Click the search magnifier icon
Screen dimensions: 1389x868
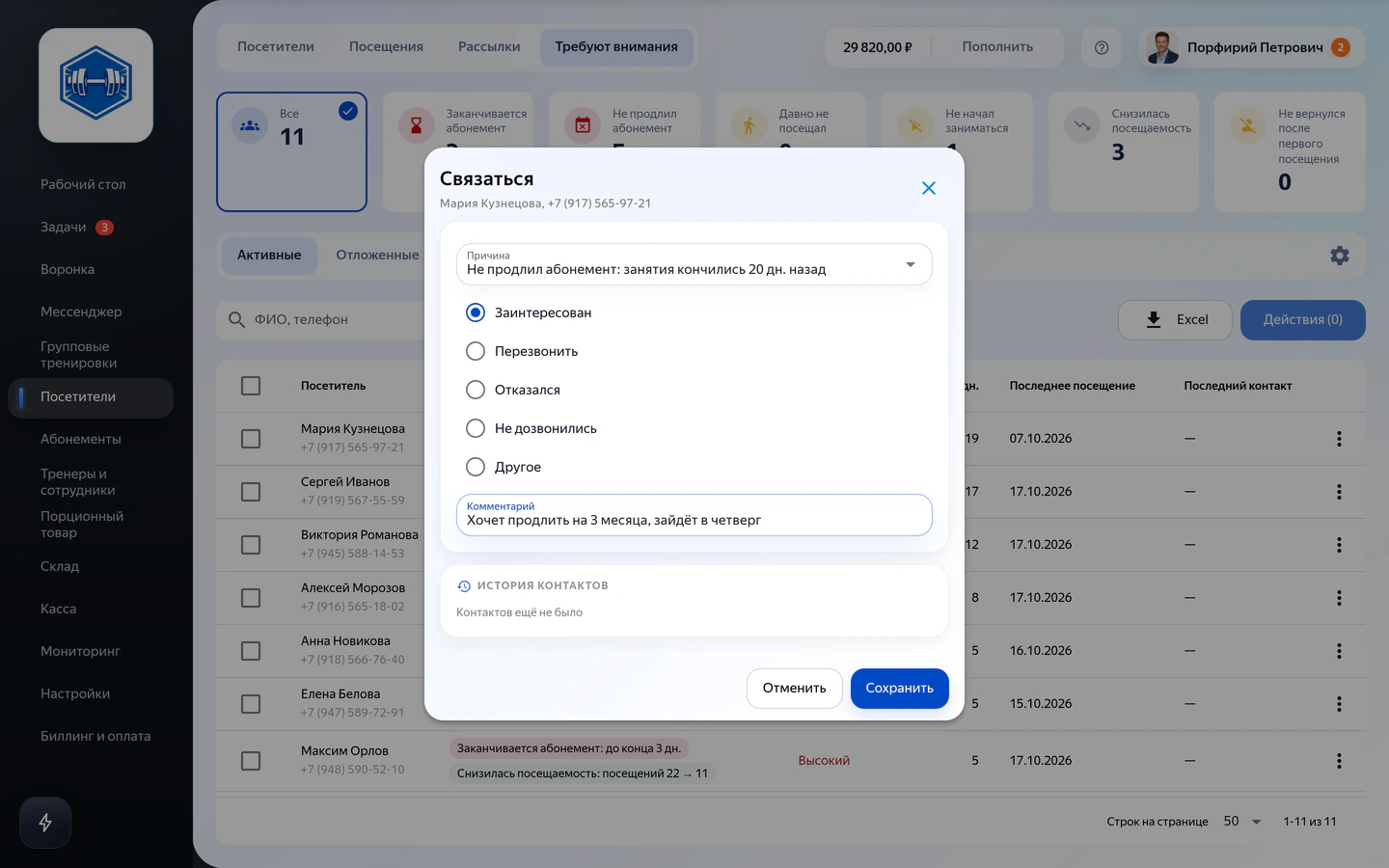(x=236, y=319)
